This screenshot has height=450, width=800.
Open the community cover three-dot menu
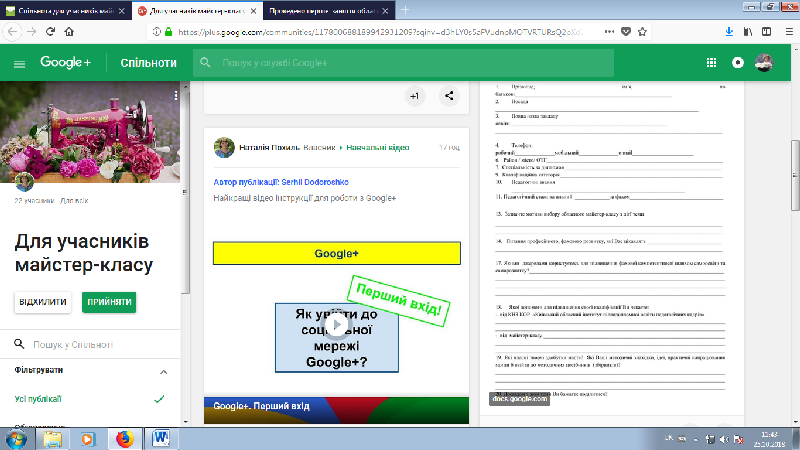[176, 95]
